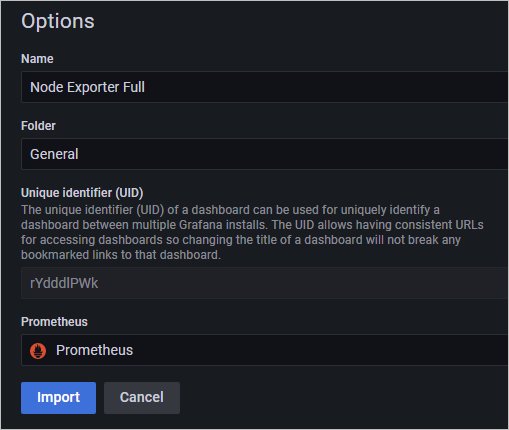Click the Folder field label
This screenshot has height=430, width=509.
(x=38, y=126)
